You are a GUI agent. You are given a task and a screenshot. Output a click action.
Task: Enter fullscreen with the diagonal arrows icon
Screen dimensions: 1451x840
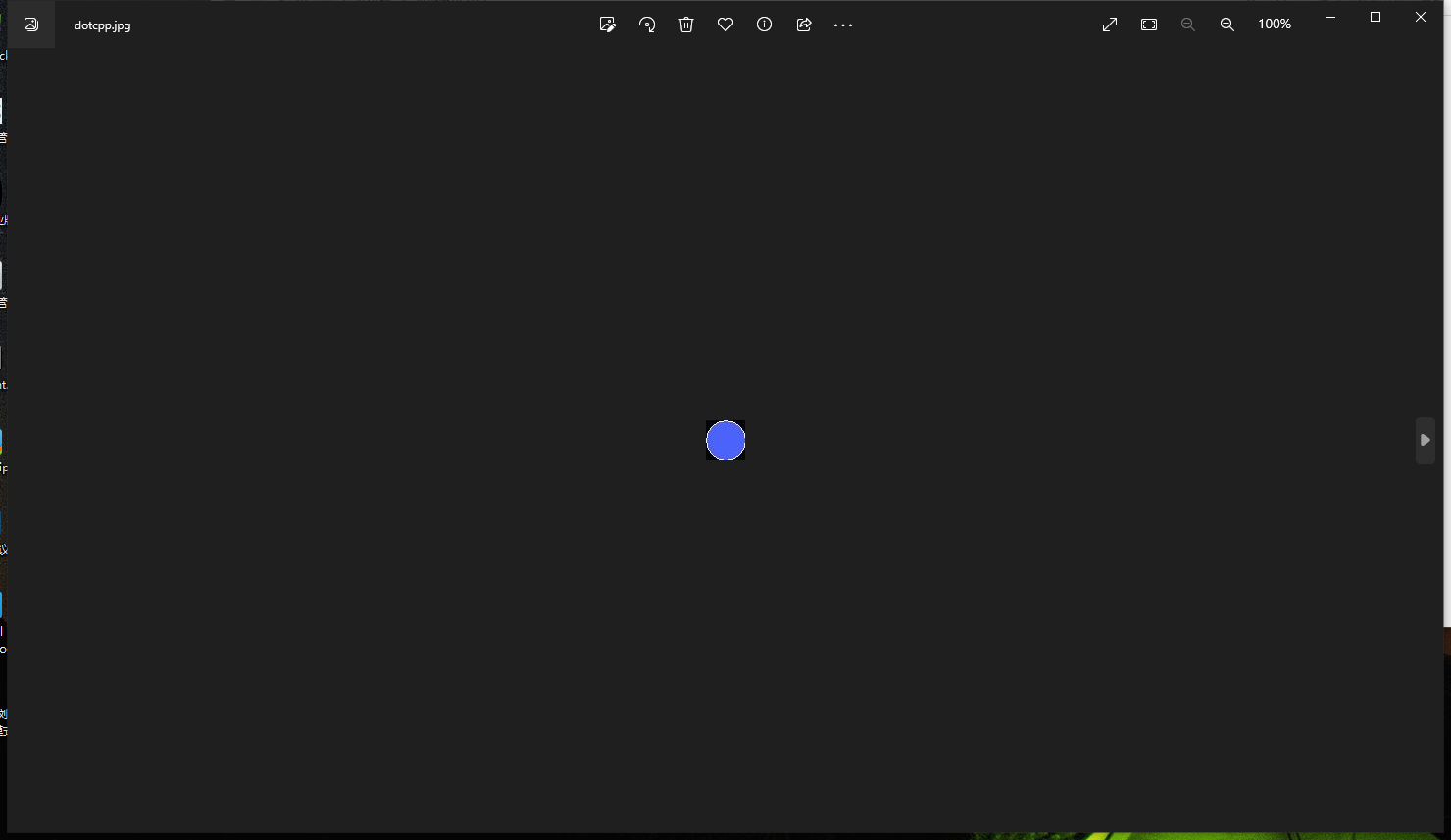pyautogui.click(x=1110, y=25)
